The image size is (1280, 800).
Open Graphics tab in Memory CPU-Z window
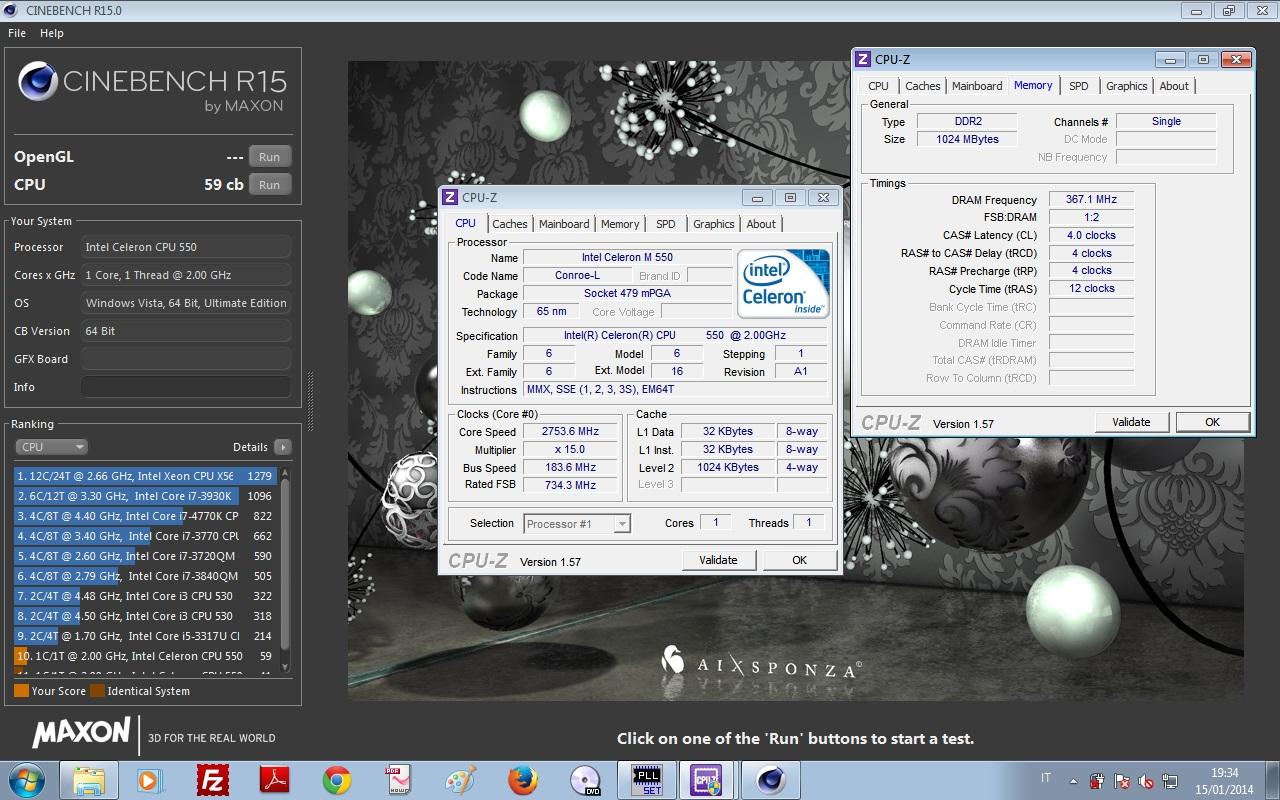1127,86
